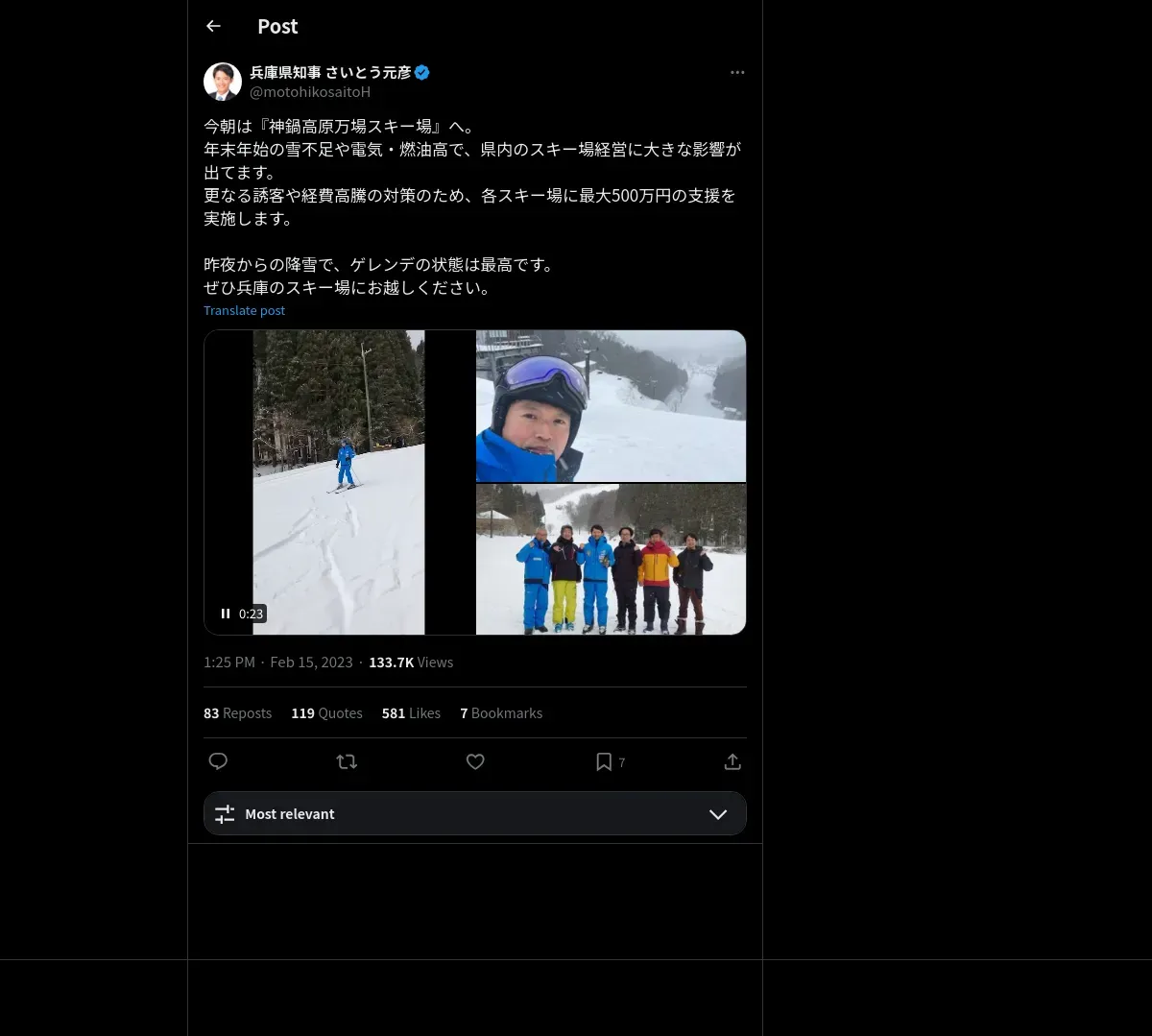The height and width of the screenshot is (1036, 1152).
Task: Bookmark the post with bookmark icon
Action: click(x=604, y=761)
